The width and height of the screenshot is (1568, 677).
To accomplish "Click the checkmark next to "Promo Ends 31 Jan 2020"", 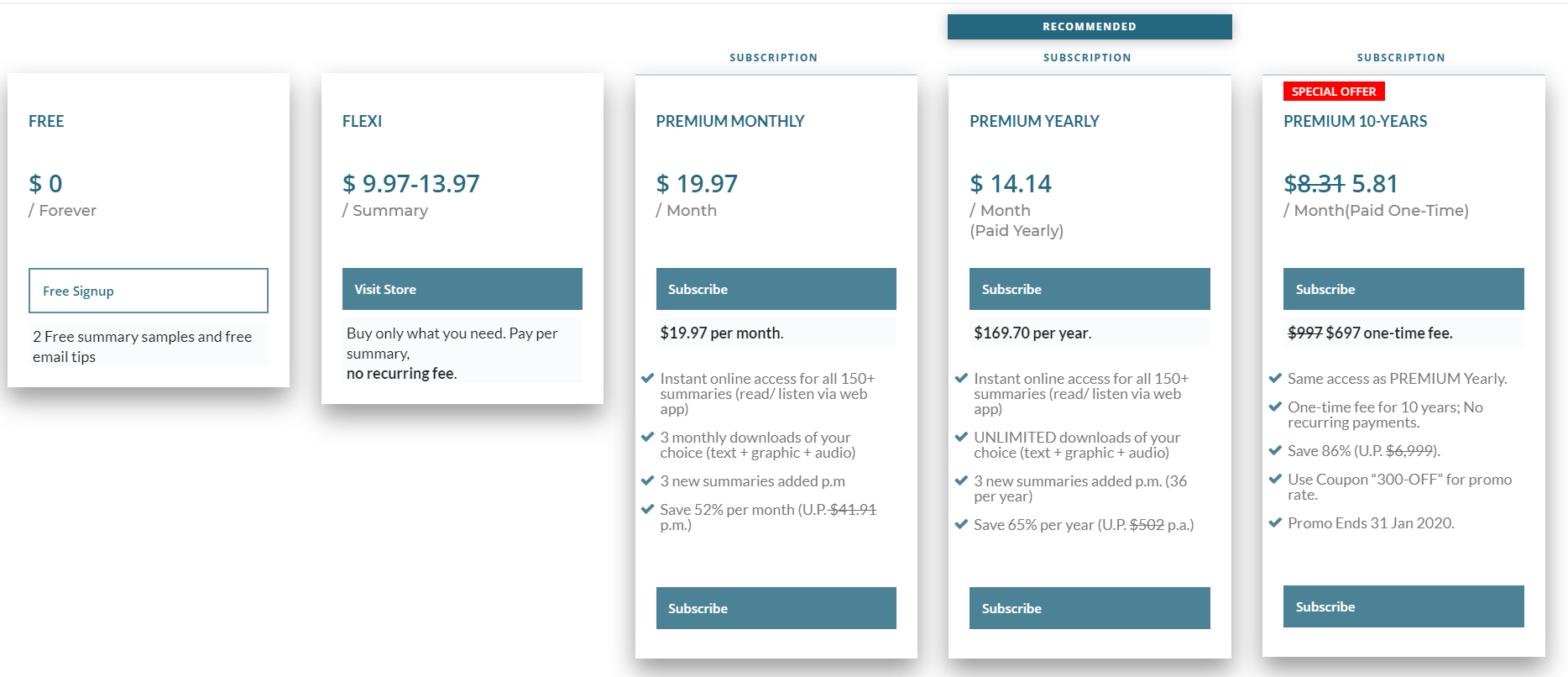I will pos(1275,523).
